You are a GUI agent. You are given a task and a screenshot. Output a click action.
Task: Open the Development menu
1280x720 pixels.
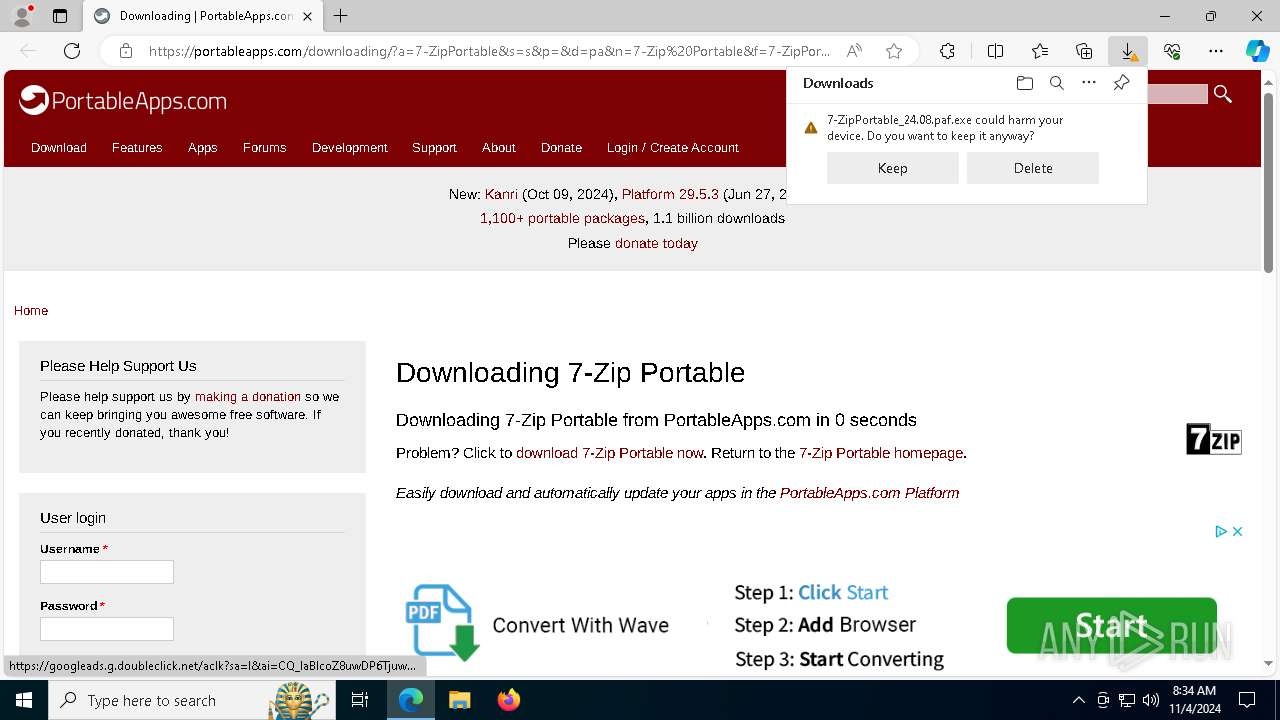click(x=349, y=147)
